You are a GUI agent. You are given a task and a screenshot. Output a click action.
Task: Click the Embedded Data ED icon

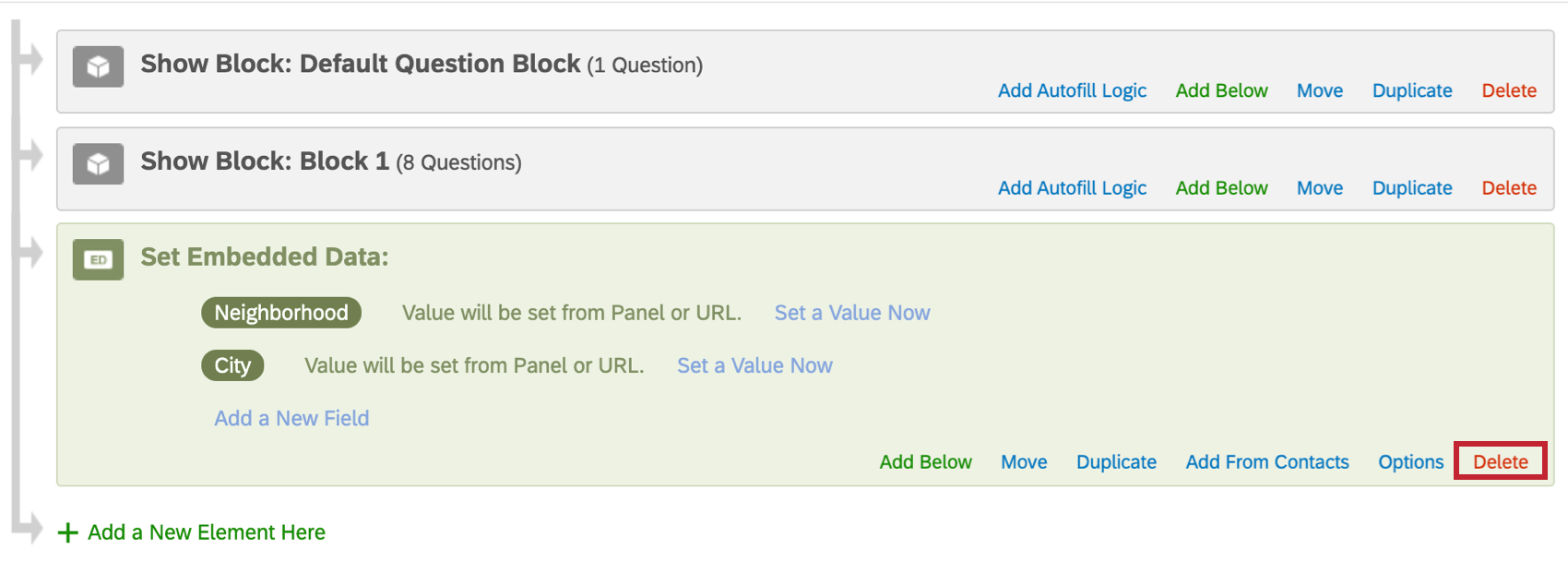click(98, 260)
